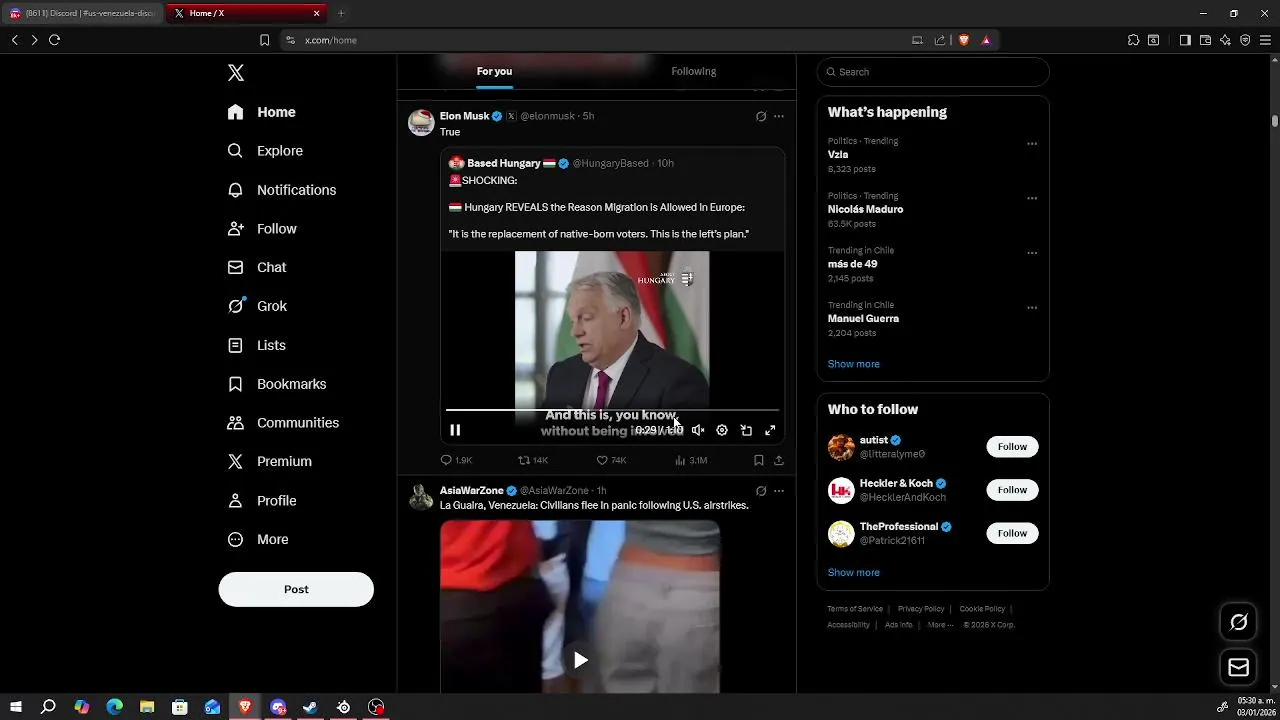
Task: Reload the page in browser toolbar
Action: click(x=54, y=40)
